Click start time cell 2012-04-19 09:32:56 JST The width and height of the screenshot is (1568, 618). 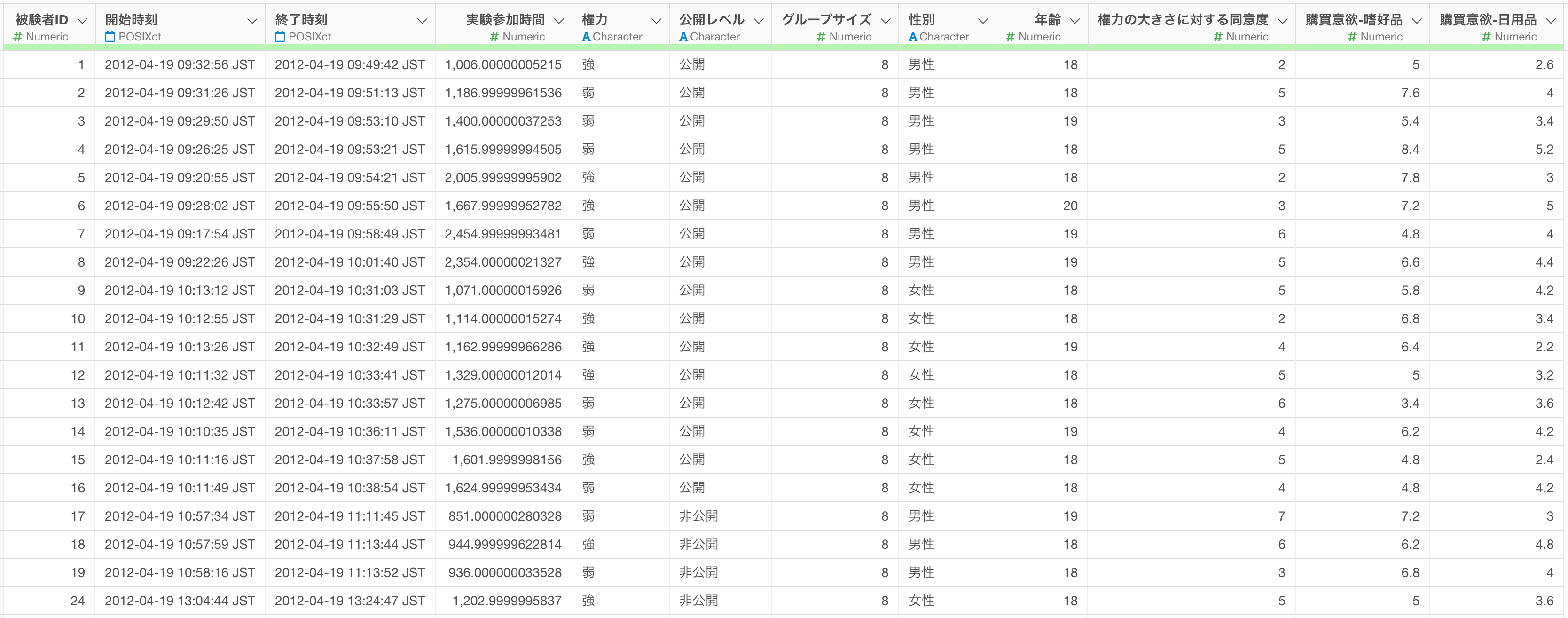180,64
